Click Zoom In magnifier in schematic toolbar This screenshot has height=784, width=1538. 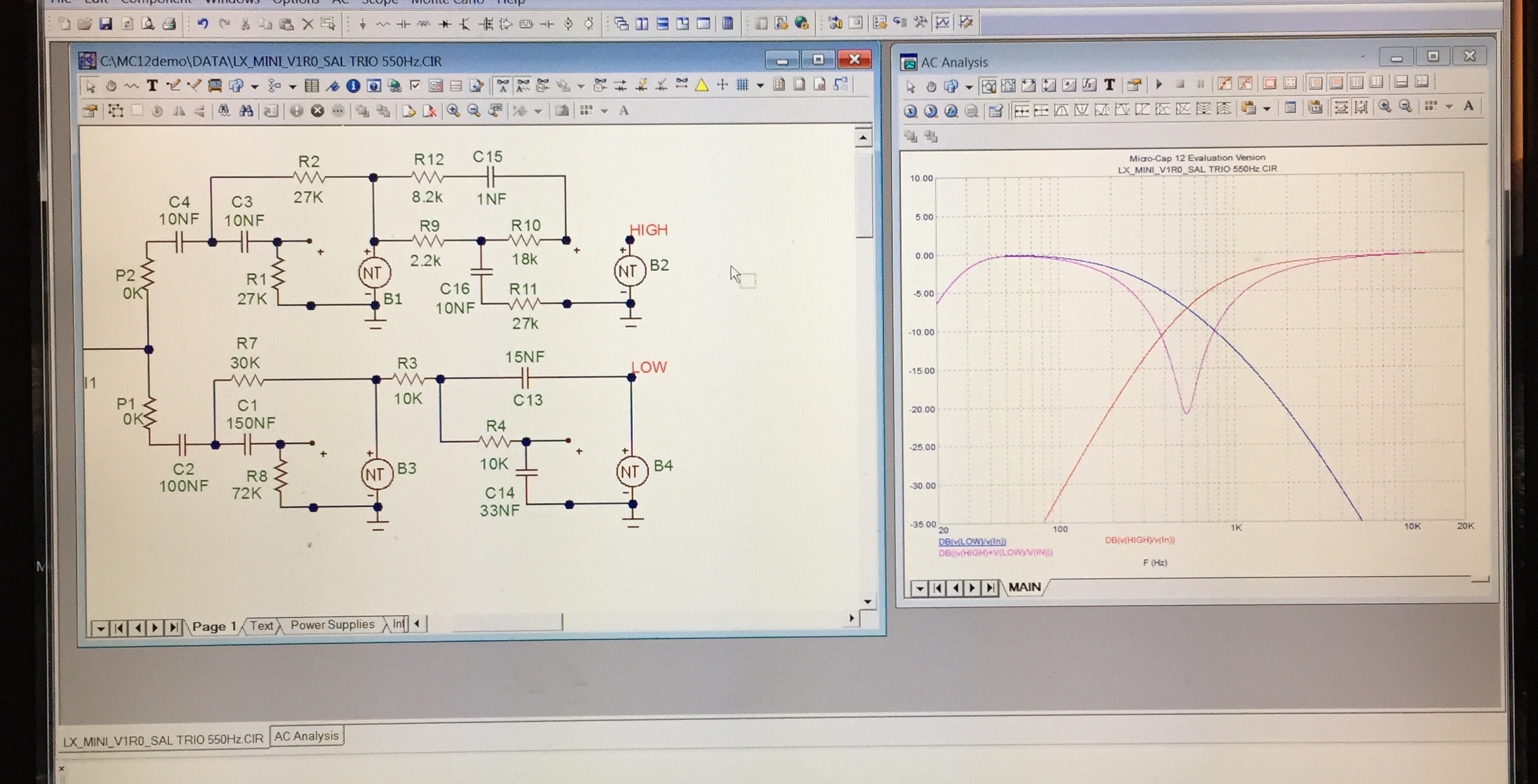tap(453, 111)
